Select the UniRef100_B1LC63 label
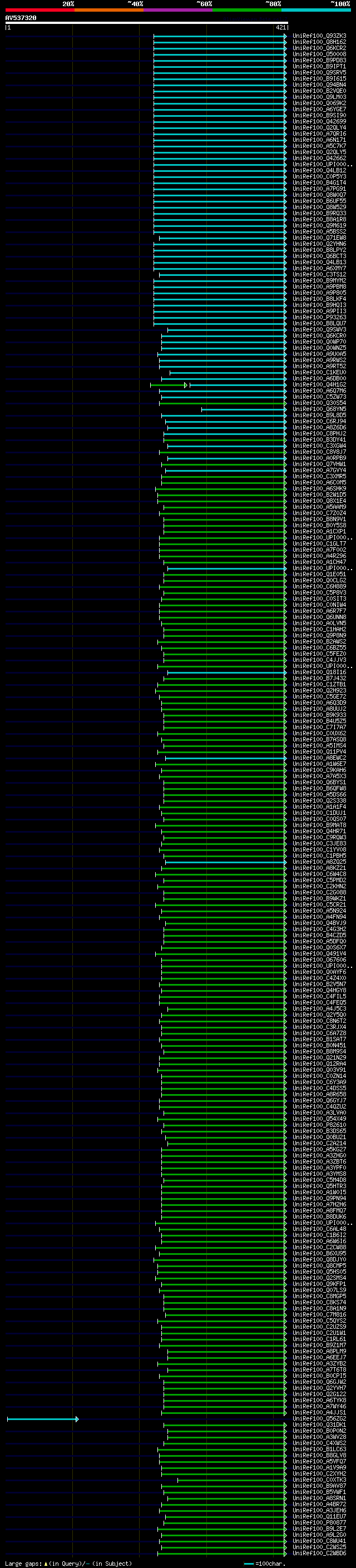The width and height of the screenshot is (356, 1568). (x=319, y=1450)
